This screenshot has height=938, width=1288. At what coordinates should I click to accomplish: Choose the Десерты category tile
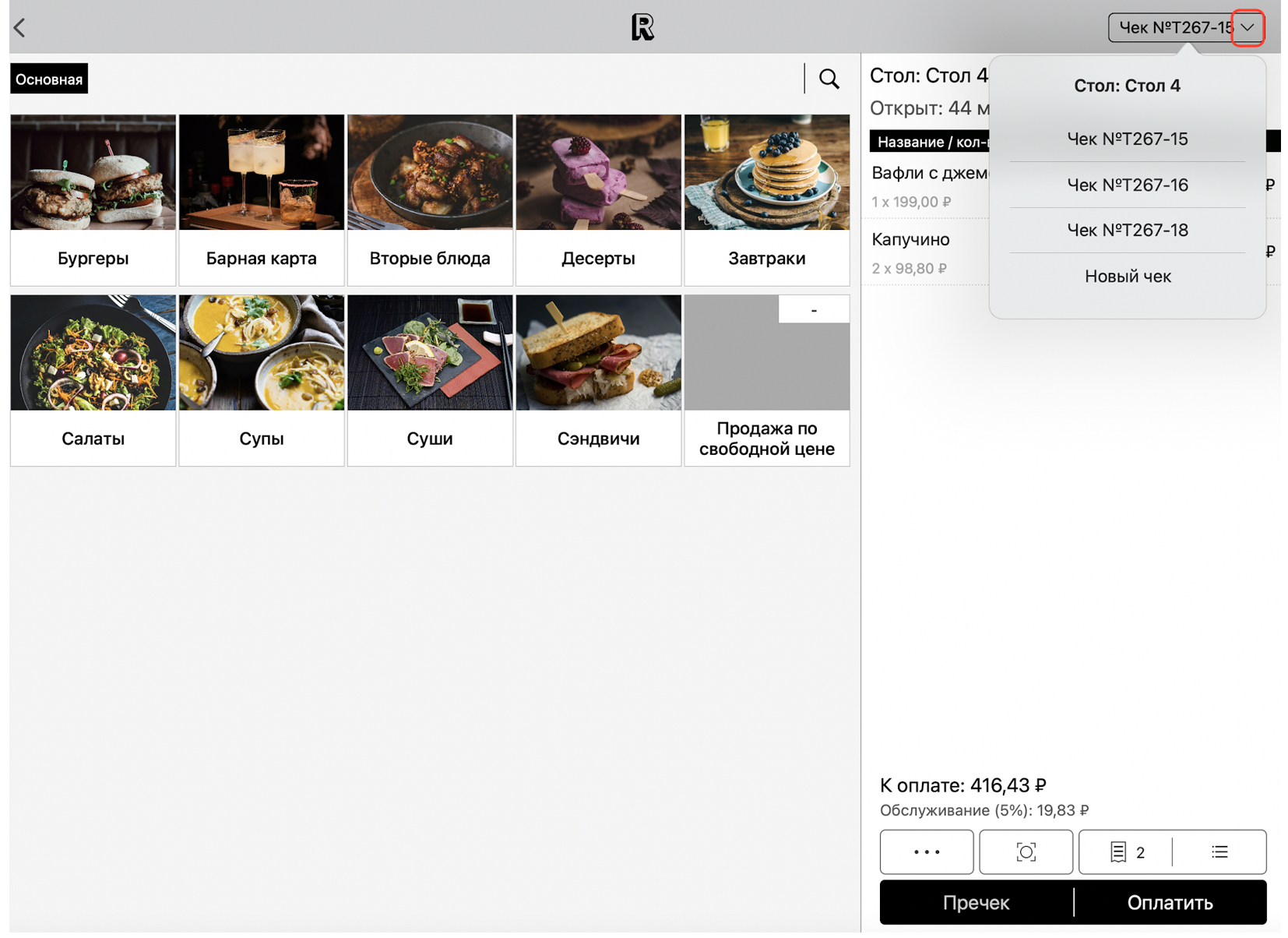pos(598,200)
